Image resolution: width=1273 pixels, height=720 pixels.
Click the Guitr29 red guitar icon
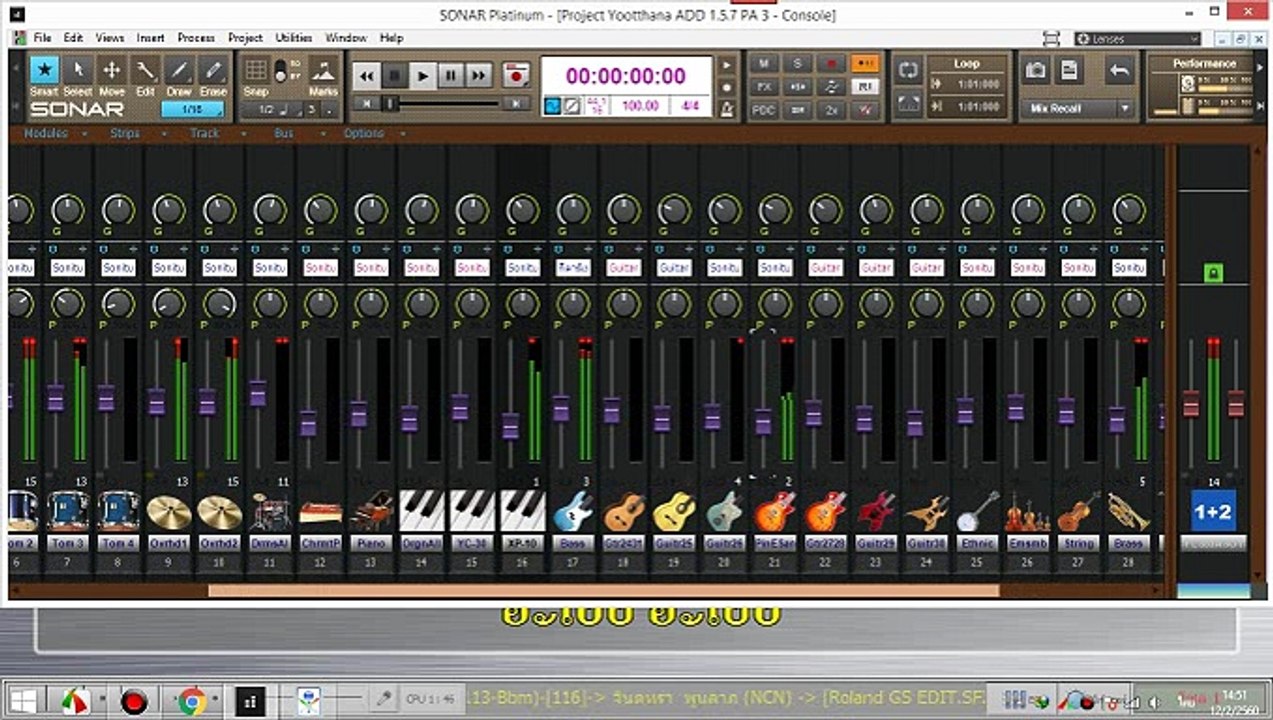[876, 511]
